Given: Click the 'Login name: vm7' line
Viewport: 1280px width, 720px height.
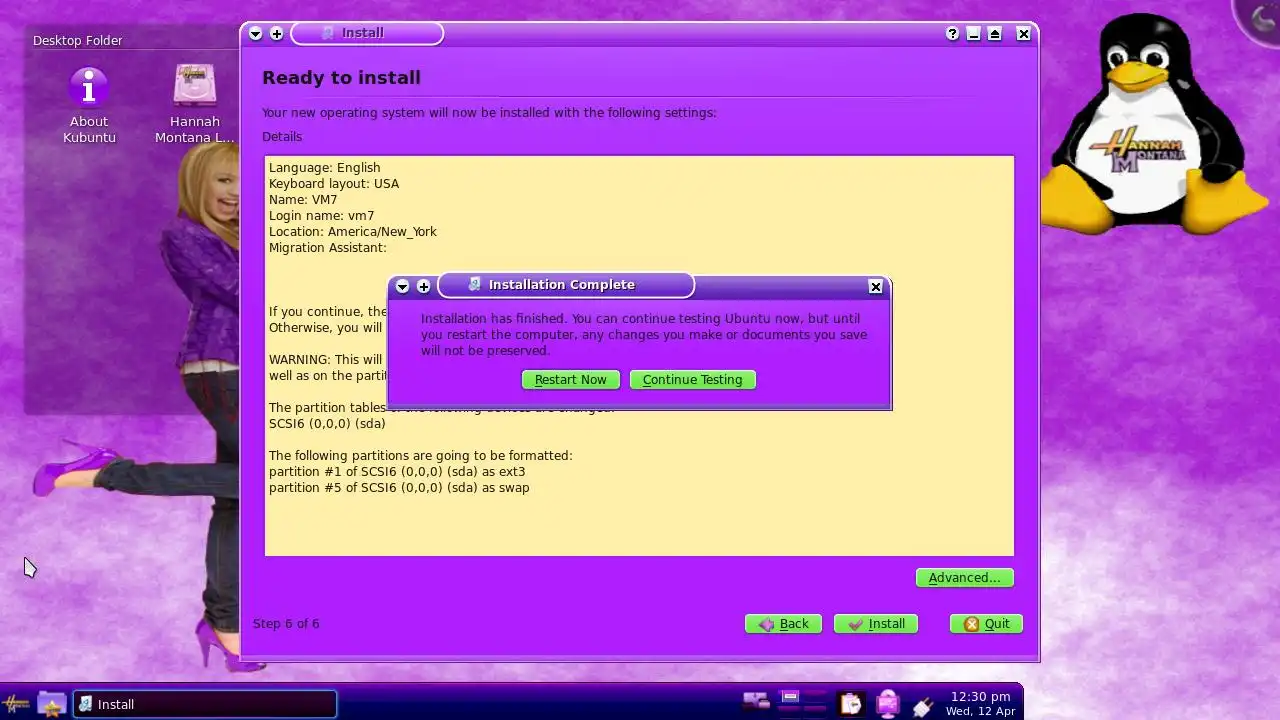Looking at the screenshot, I should pos(321,216).
